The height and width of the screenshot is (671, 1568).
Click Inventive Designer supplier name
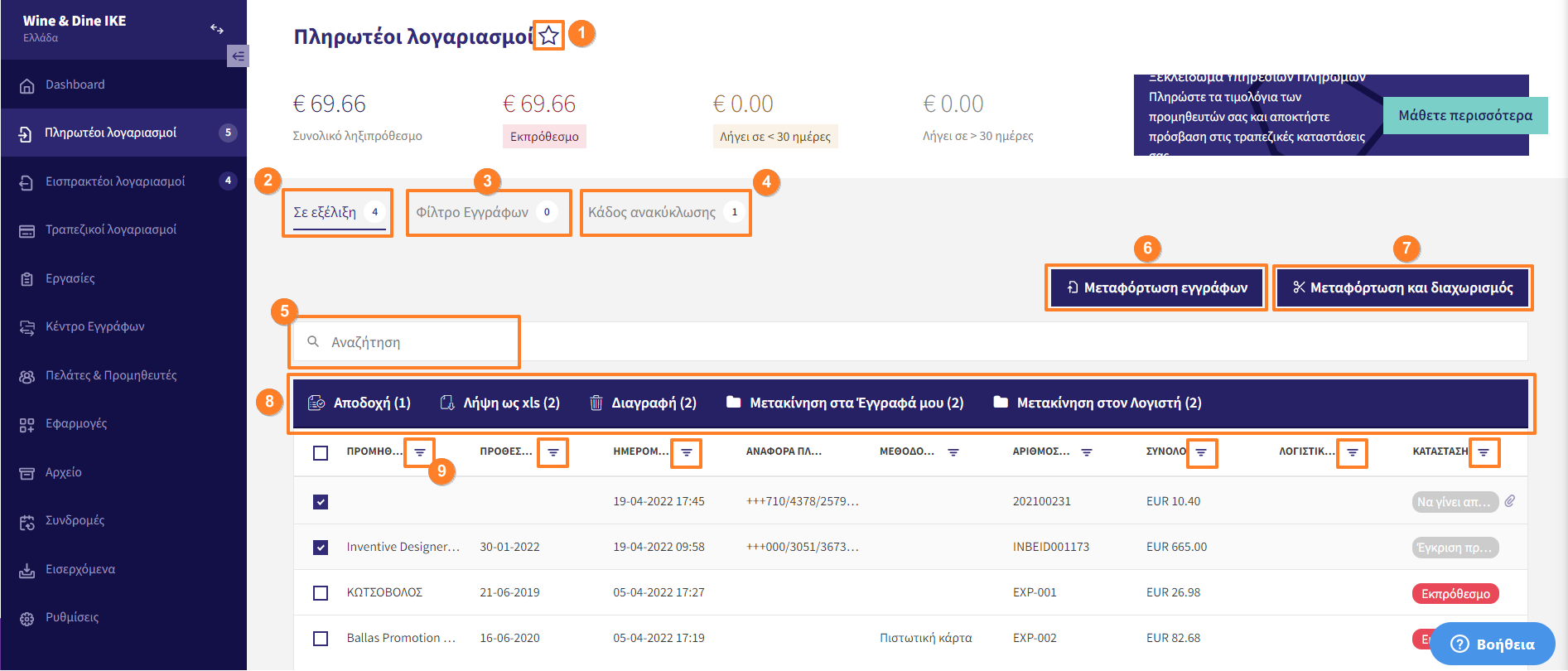click(x=403, y=547)
